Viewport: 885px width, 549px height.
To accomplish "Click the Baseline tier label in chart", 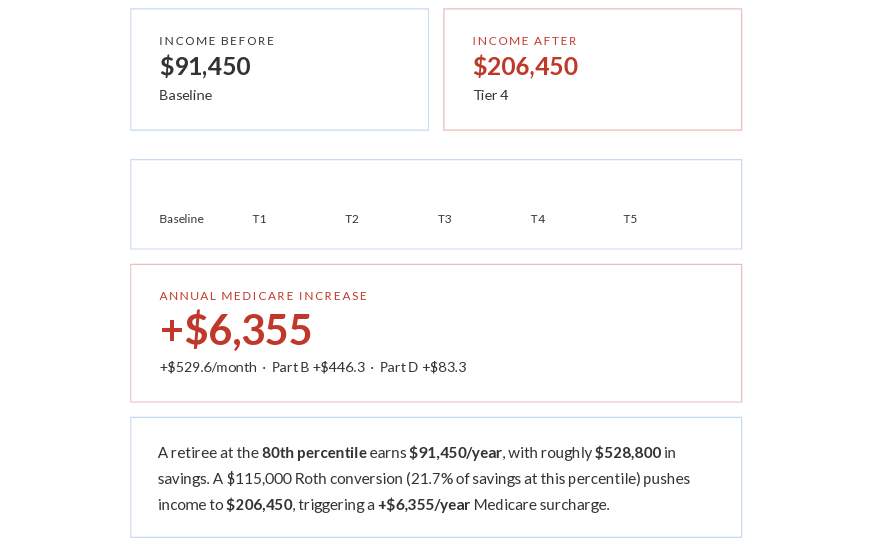I will (181, 219).
